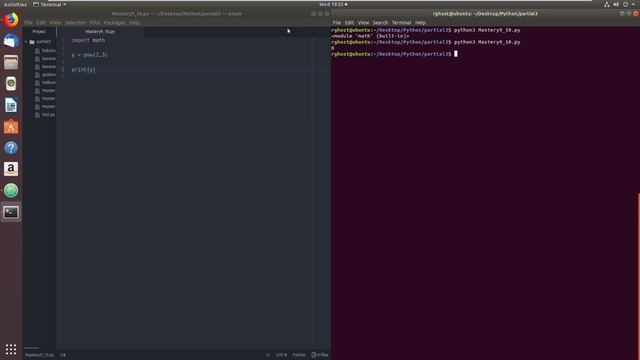Open the Help dock icon
This screenshot has height=360, width=640.
point(11,148)
